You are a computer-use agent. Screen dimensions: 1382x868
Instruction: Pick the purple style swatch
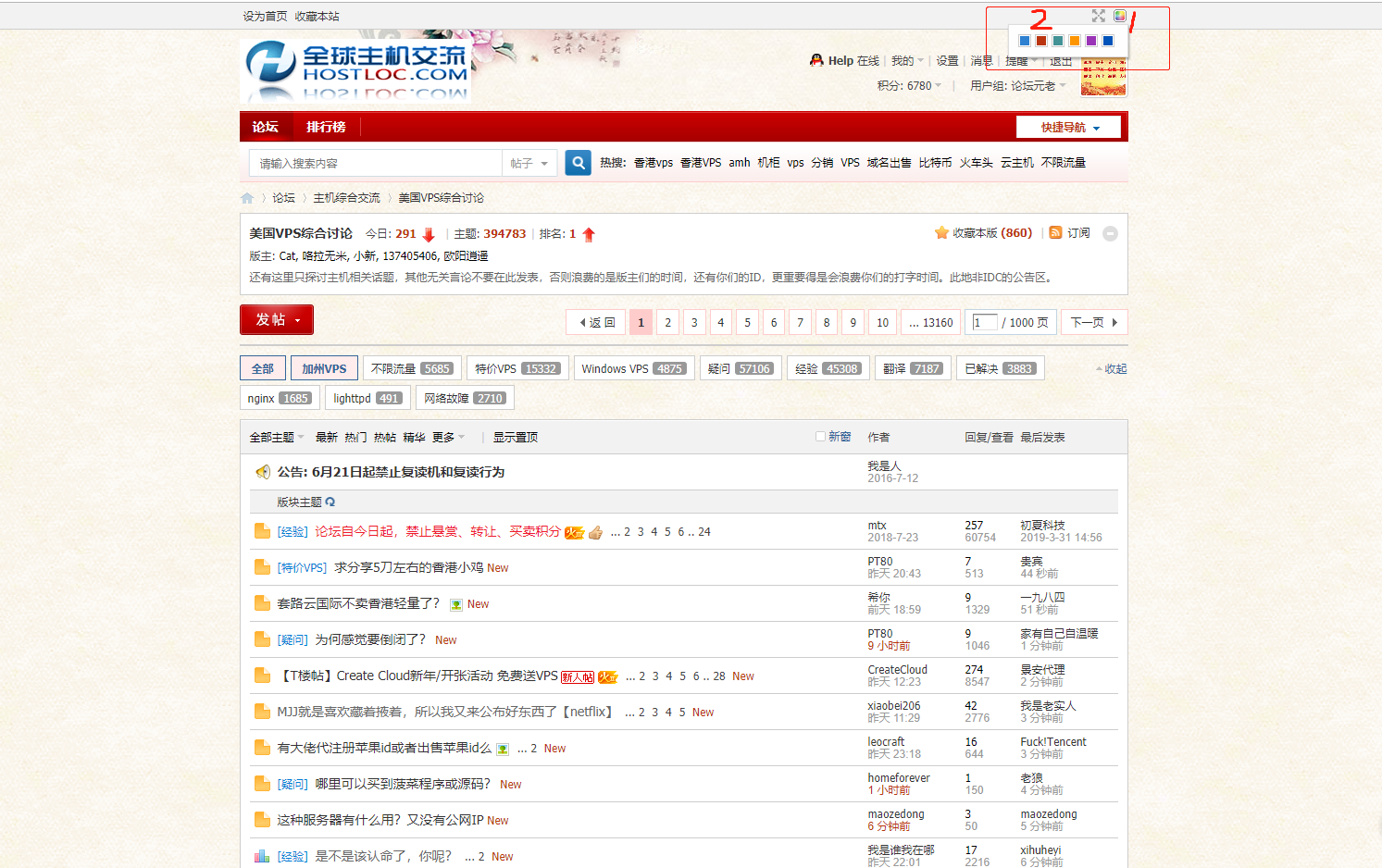coord(1091,41)
